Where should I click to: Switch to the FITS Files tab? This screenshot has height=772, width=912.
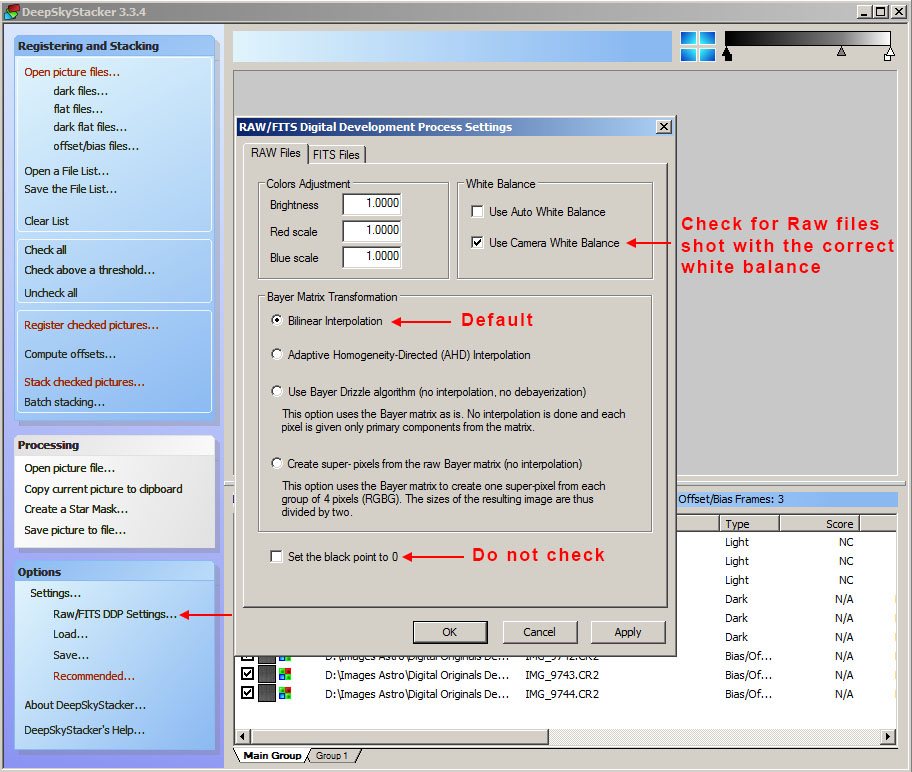tap(336, 155)
